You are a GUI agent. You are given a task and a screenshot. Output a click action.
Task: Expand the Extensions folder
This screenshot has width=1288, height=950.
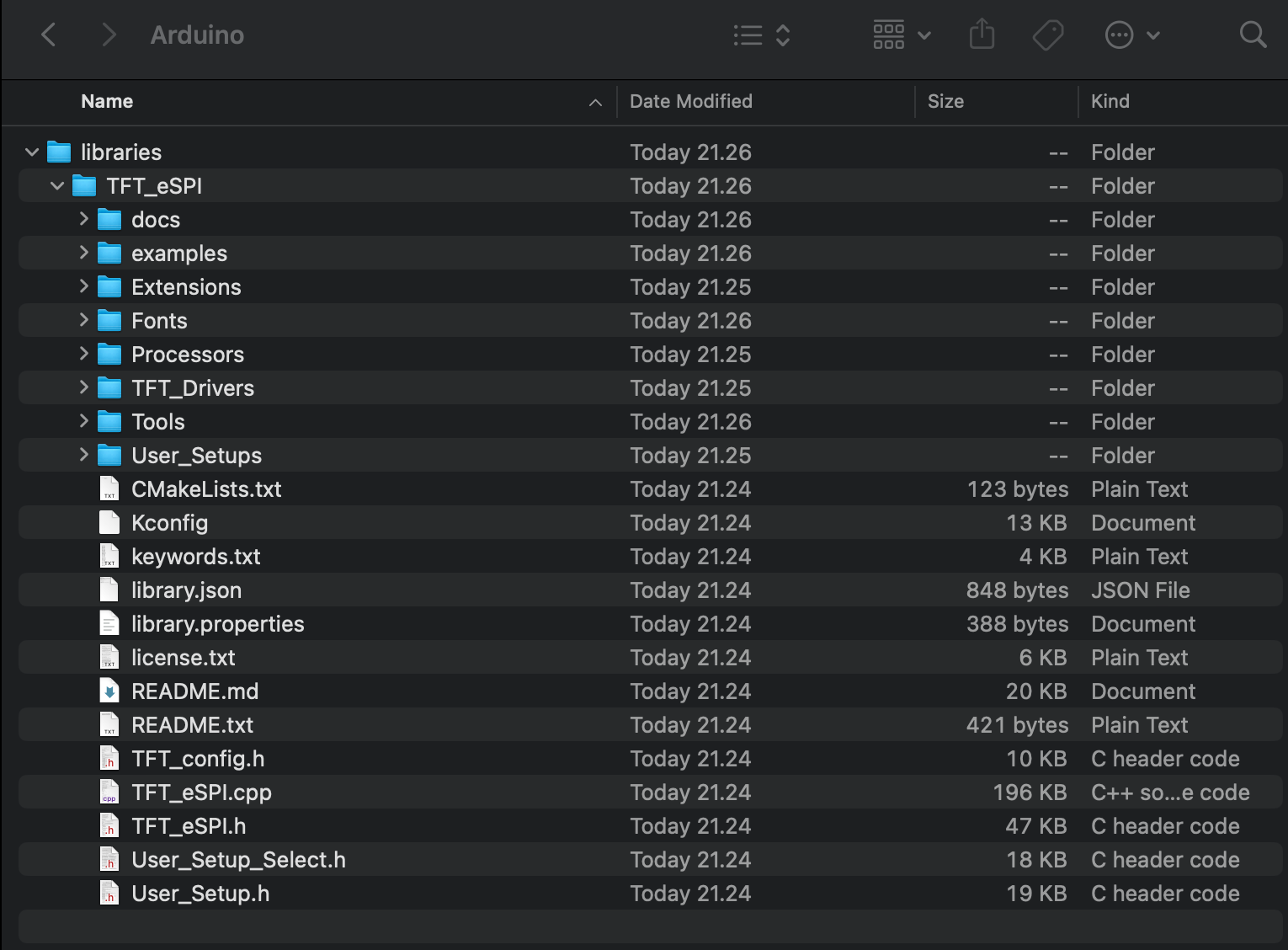point(83,286)
